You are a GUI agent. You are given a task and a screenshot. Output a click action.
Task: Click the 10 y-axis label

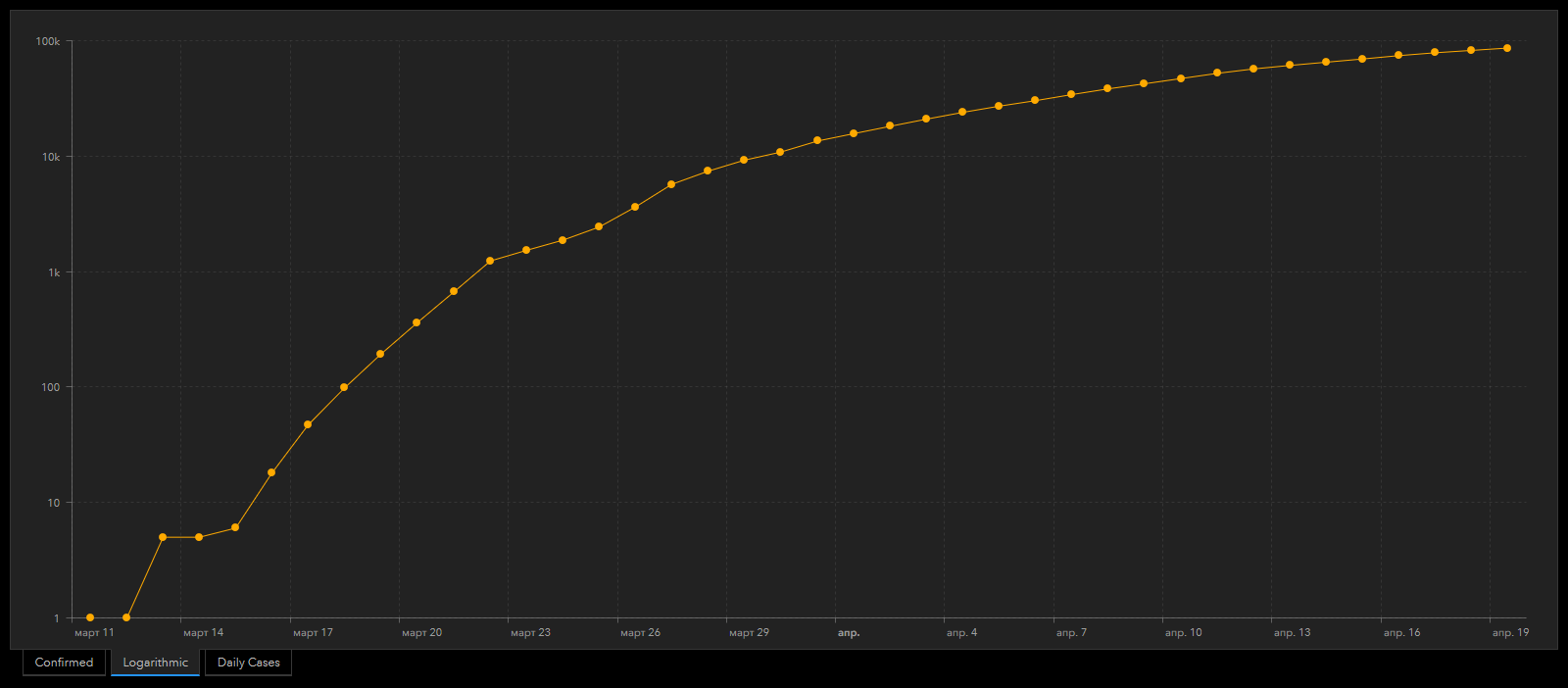tap(53, 503)
